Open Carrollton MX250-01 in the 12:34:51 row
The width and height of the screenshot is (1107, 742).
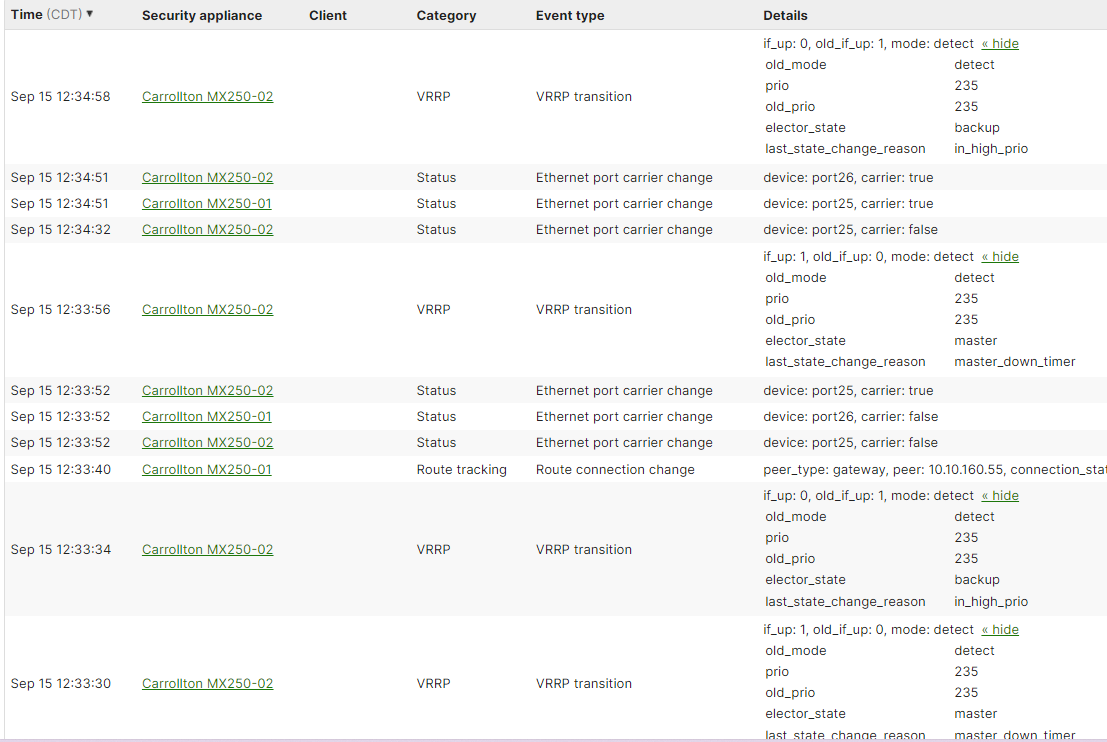(x=207, y=203)
